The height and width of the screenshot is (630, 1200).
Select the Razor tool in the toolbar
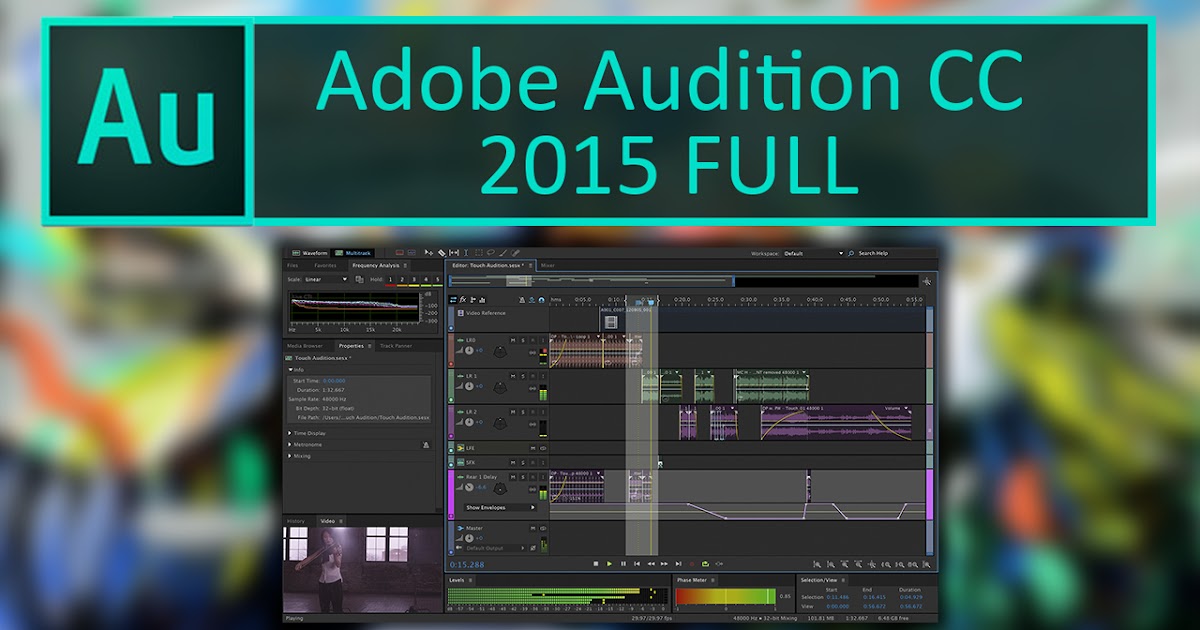click(x=441, y=253)
